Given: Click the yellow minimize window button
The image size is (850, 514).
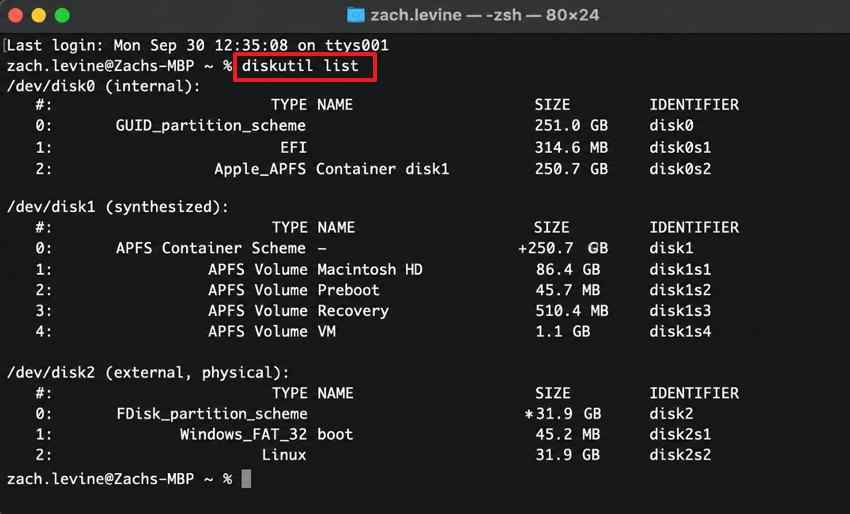Looking at the screenshot, I should (38, 15).
